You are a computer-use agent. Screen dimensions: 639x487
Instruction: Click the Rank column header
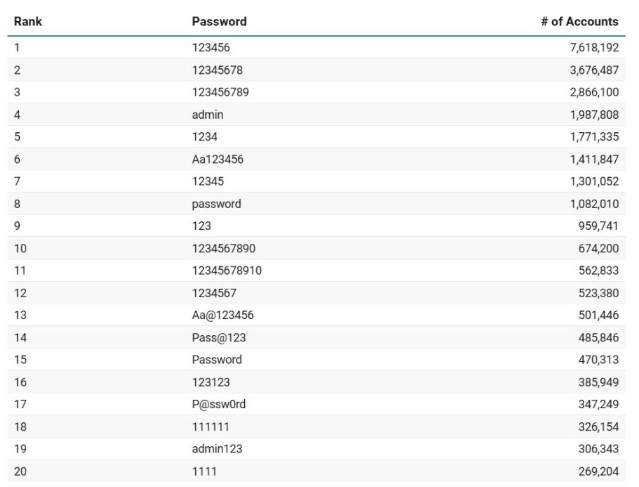pyautogui.click(x=28, y=21)
